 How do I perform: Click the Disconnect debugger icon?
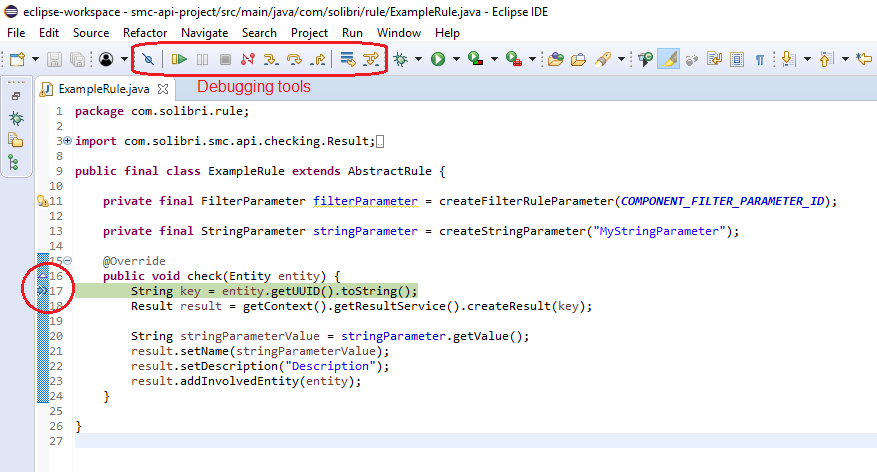[x=248, y=60]
